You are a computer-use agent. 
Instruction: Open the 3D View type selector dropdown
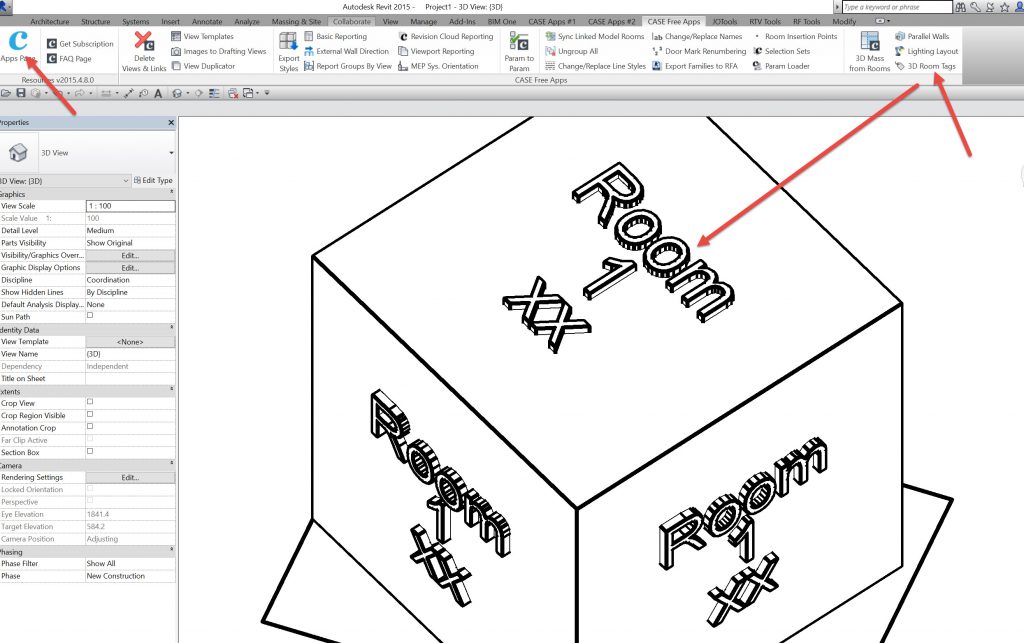[171, 153]
